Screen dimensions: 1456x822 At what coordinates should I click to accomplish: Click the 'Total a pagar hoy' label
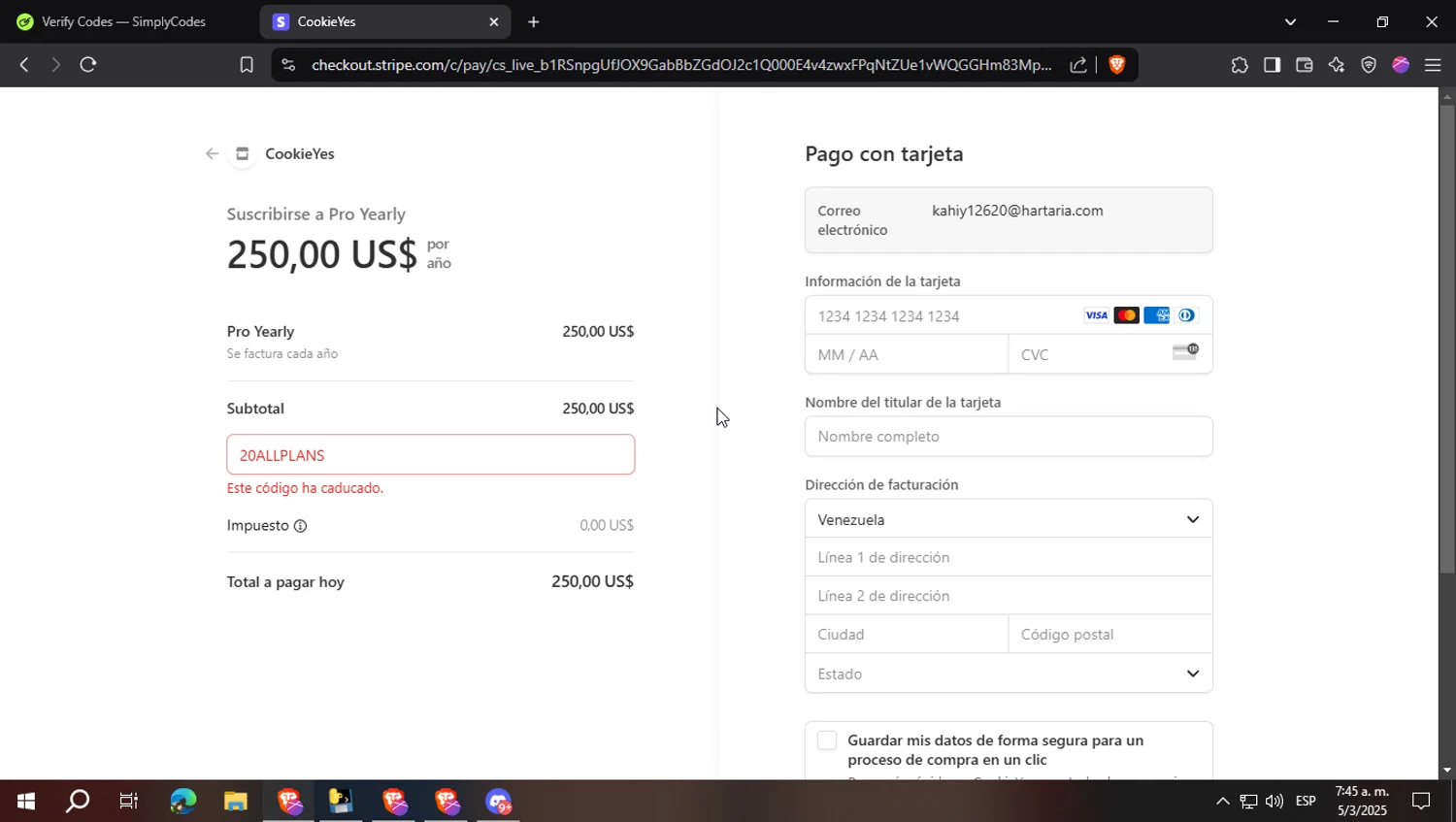(x=285, y=582)
